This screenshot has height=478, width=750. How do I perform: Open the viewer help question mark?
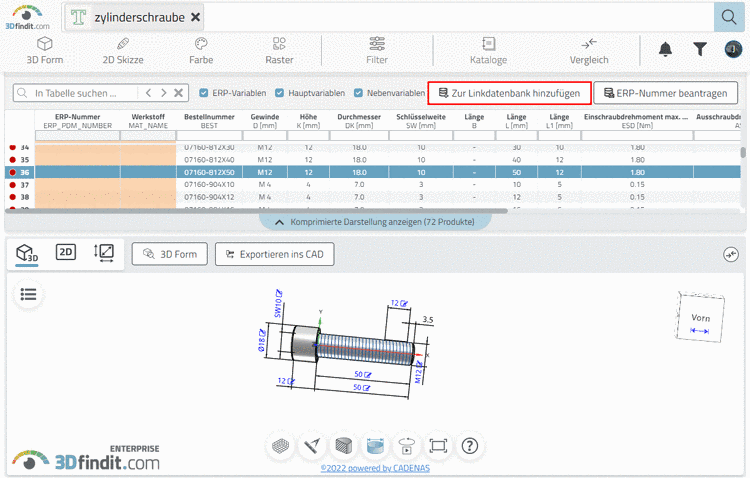coord(470,446)
